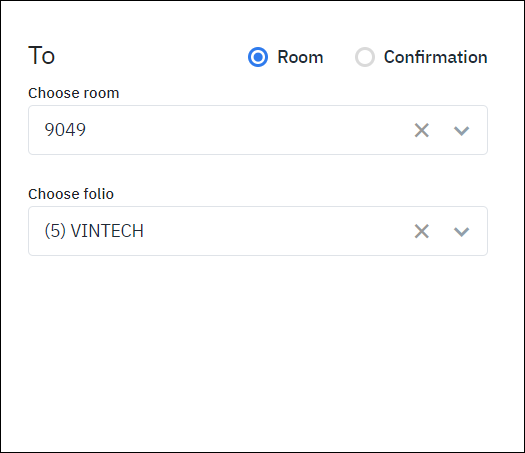The height and width of the screenshot is (453, 525).
Task: Choose the Room option by its label
Action: pos(300,57)
